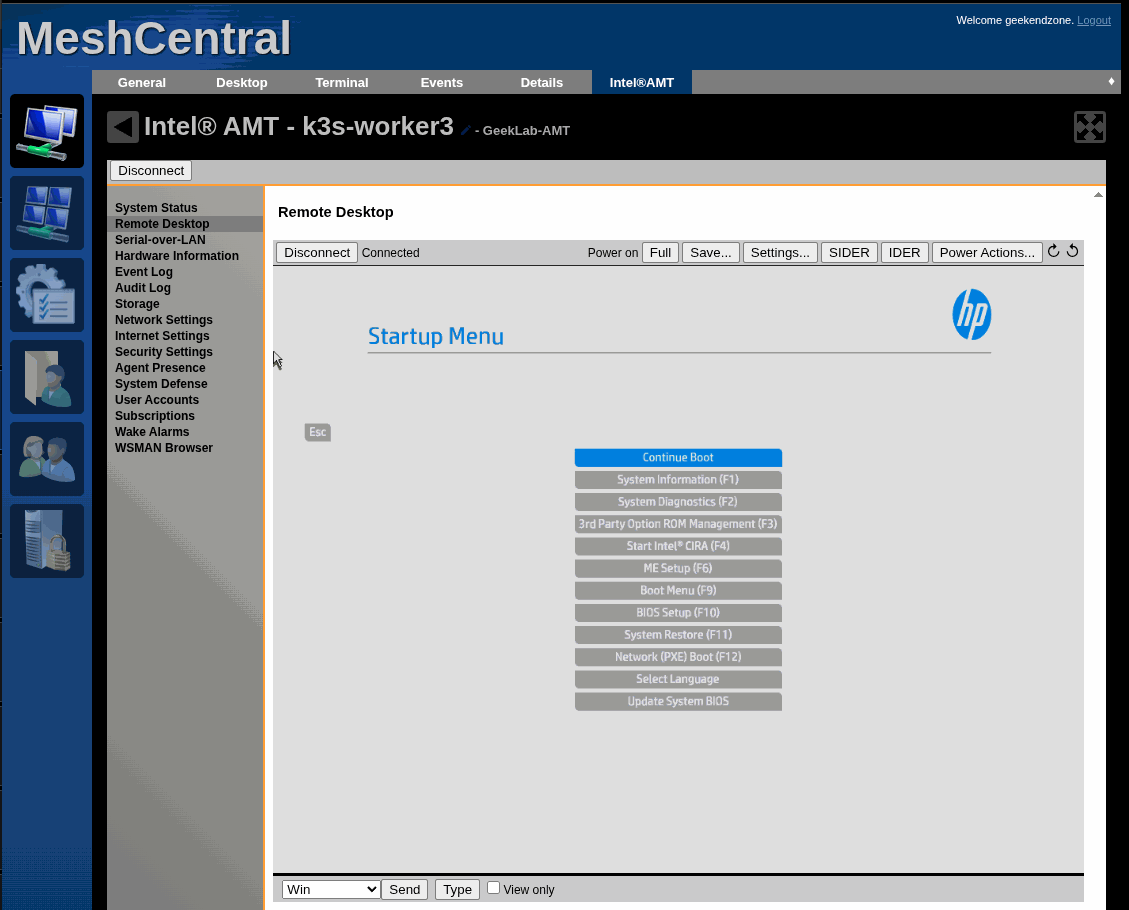Click the Esc key badge in Startup Menu
1129x910 pixels.
(318, 432)
